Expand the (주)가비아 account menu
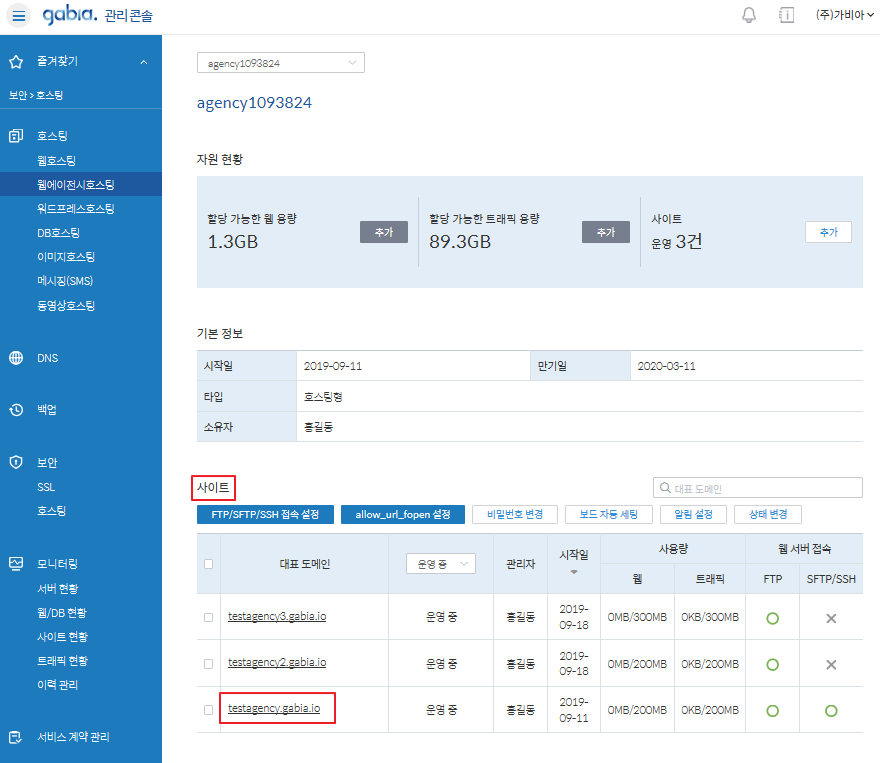 coord(844,16)
